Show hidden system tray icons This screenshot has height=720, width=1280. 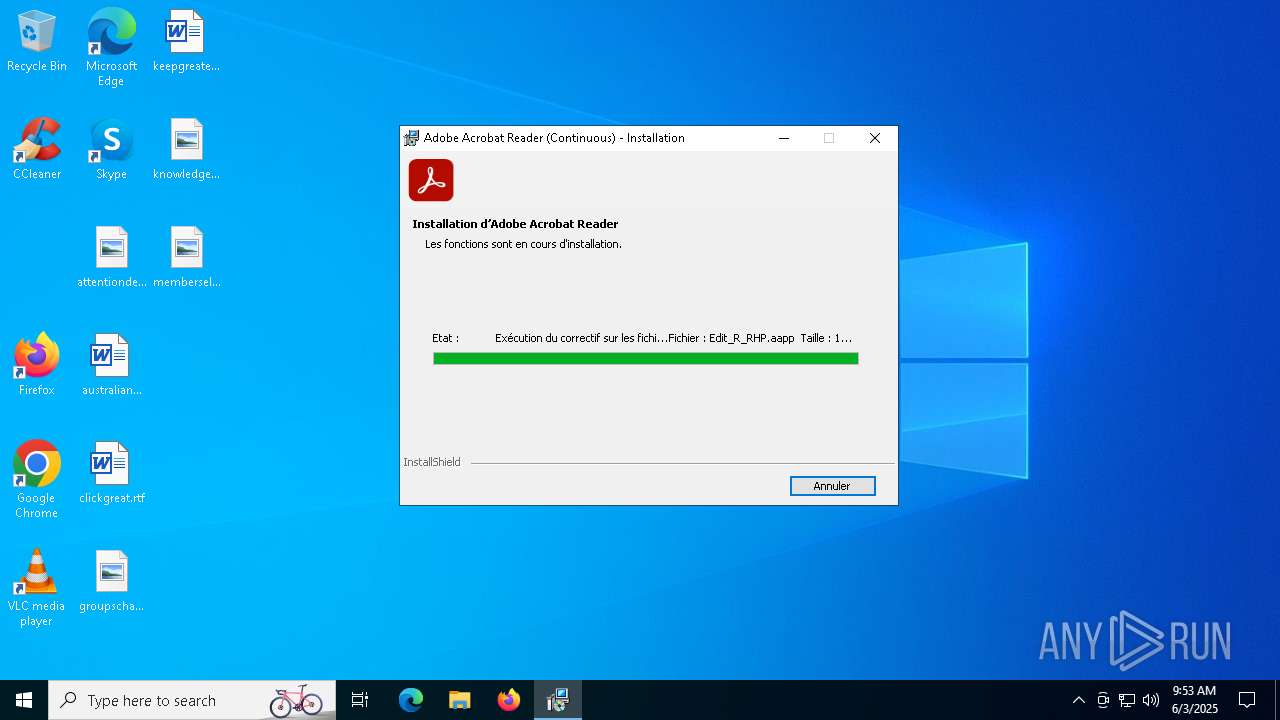tap(1078, 700)
